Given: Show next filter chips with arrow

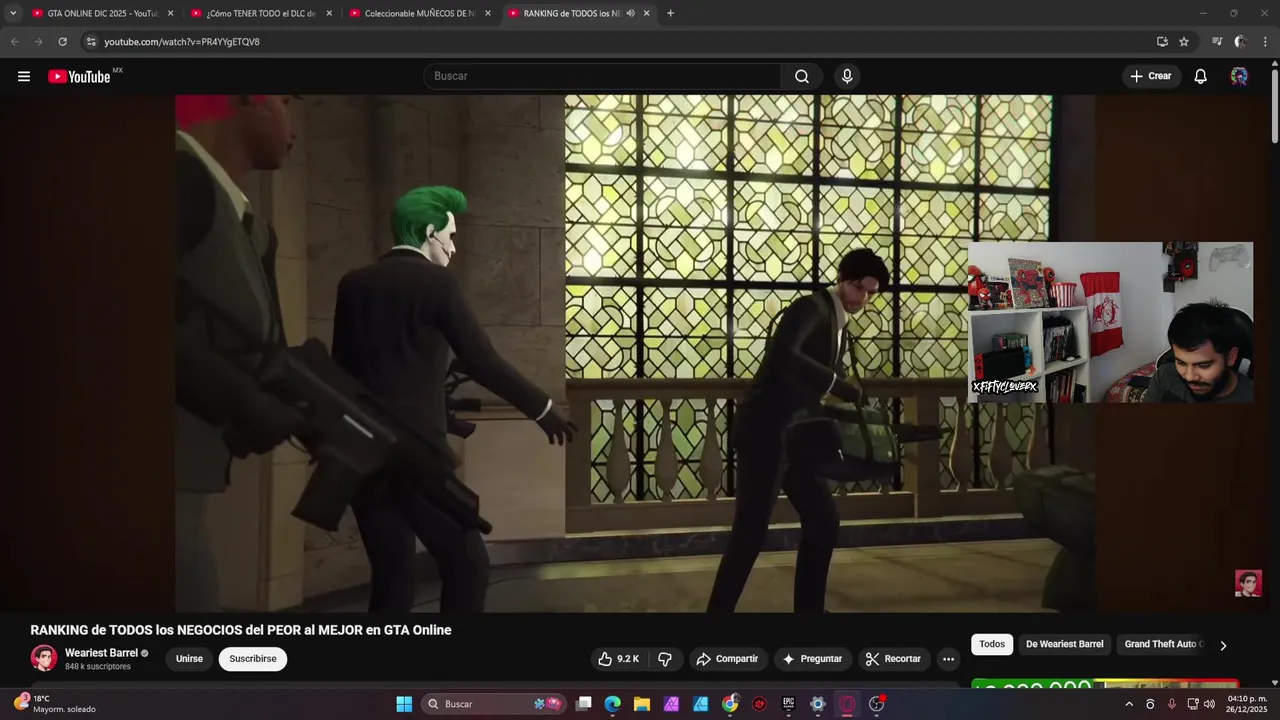Looking at the screenshot, I should click(1223, 645).
